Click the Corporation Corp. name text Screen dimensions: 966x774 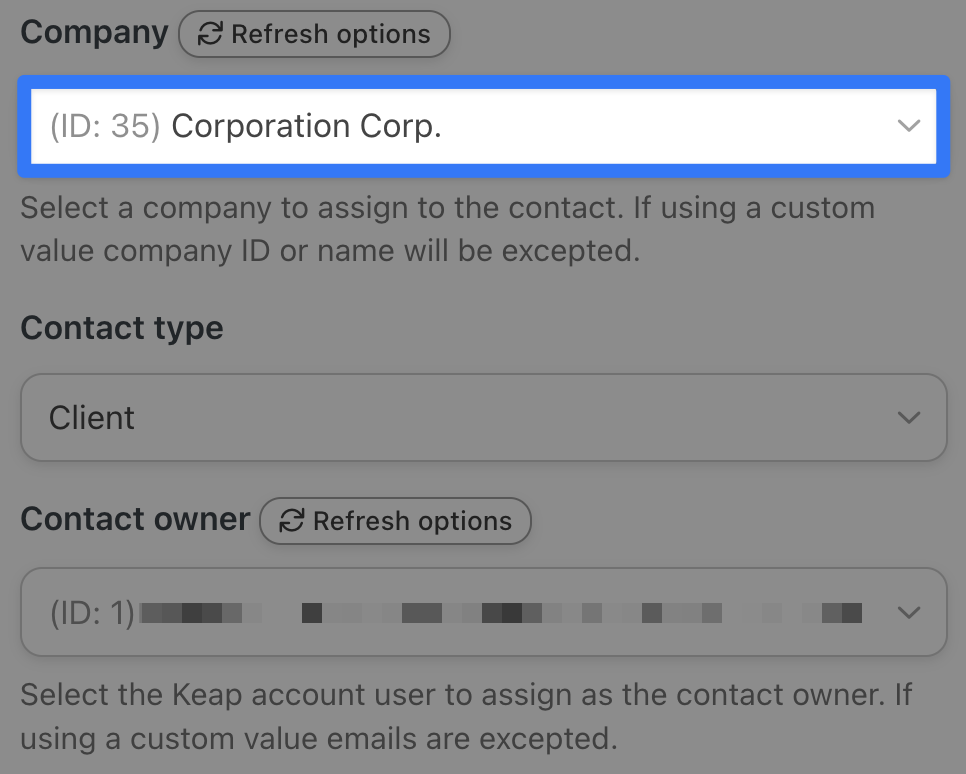click(306, 127)
